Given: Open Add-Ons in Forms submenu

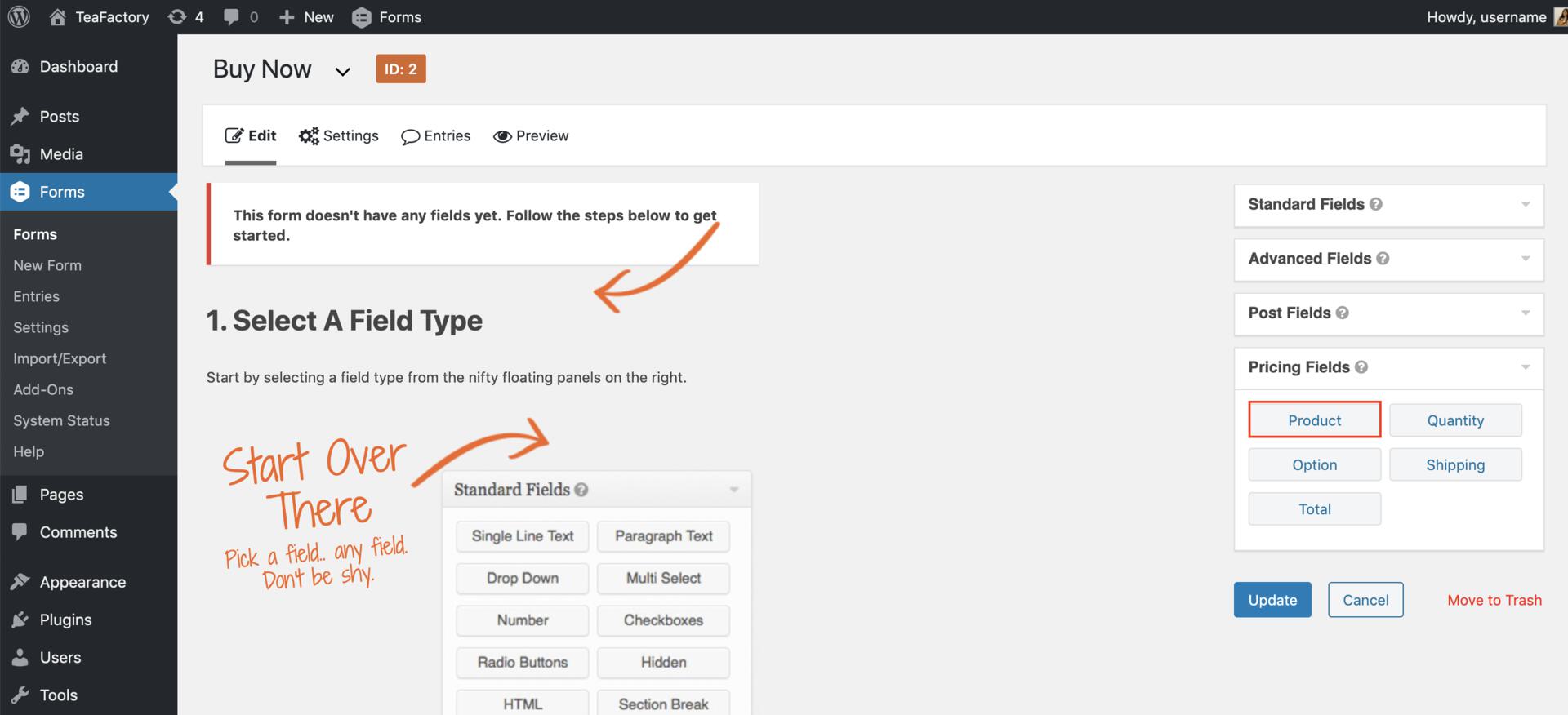Looking at the screenshot, I should pyautogui.click(x=43, y=389).
